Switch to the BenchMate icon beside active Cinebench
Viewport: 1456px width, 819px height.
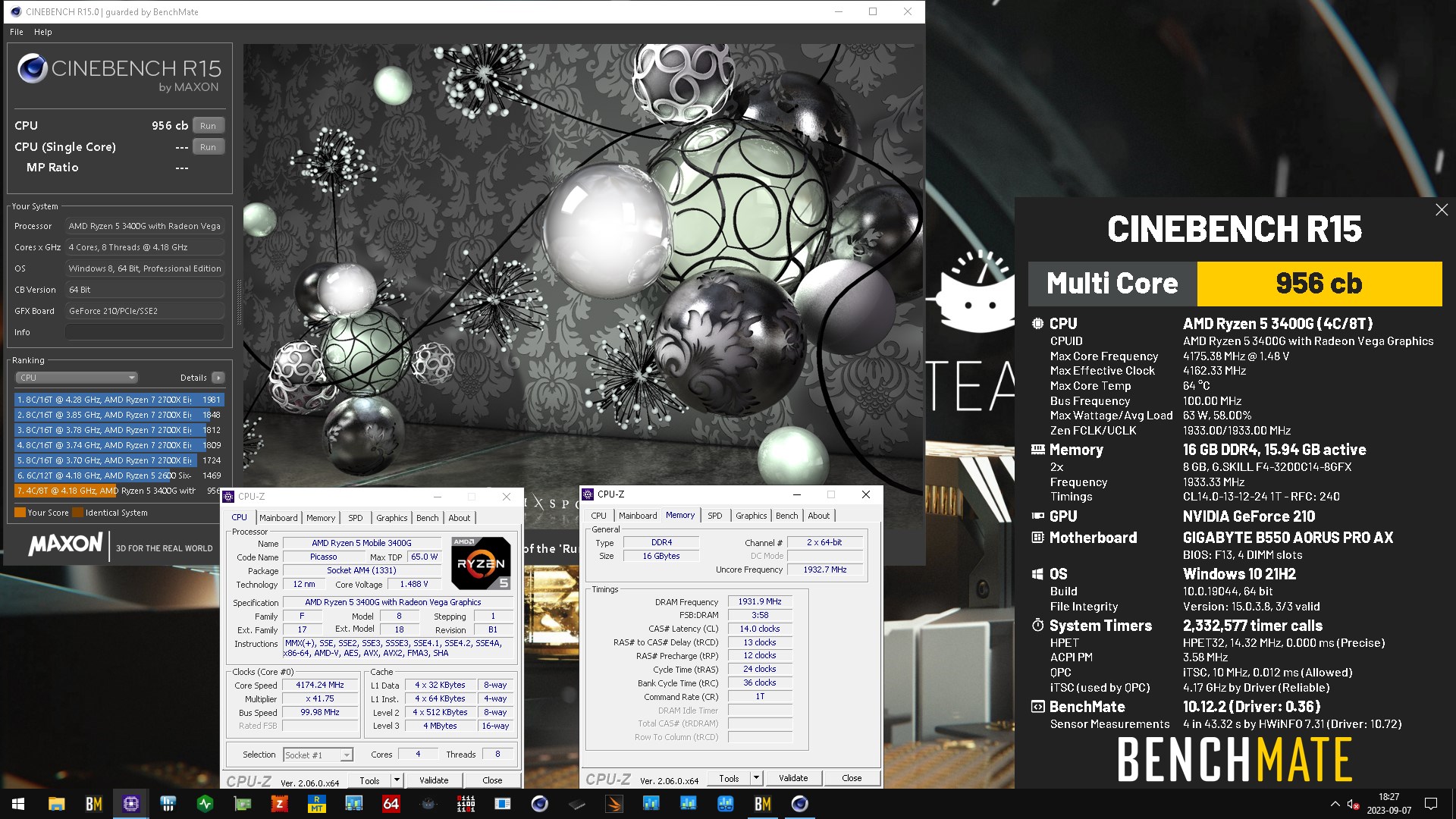tap(763, 804)
